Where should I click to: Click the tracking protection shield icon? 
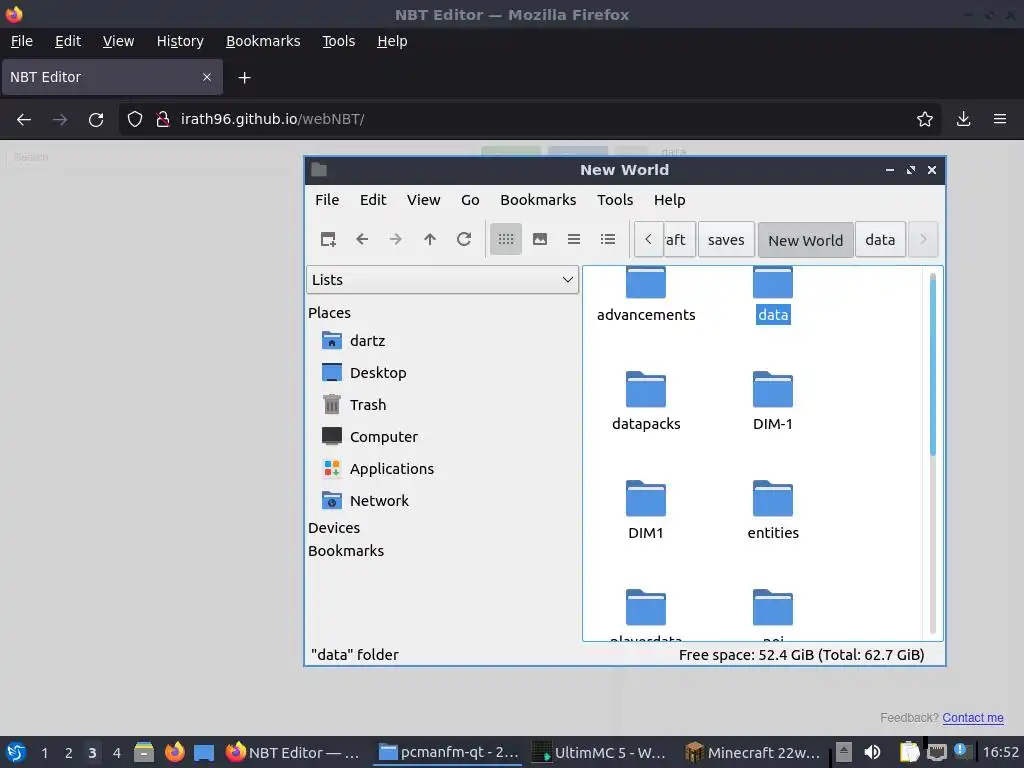tap(135, 120)
